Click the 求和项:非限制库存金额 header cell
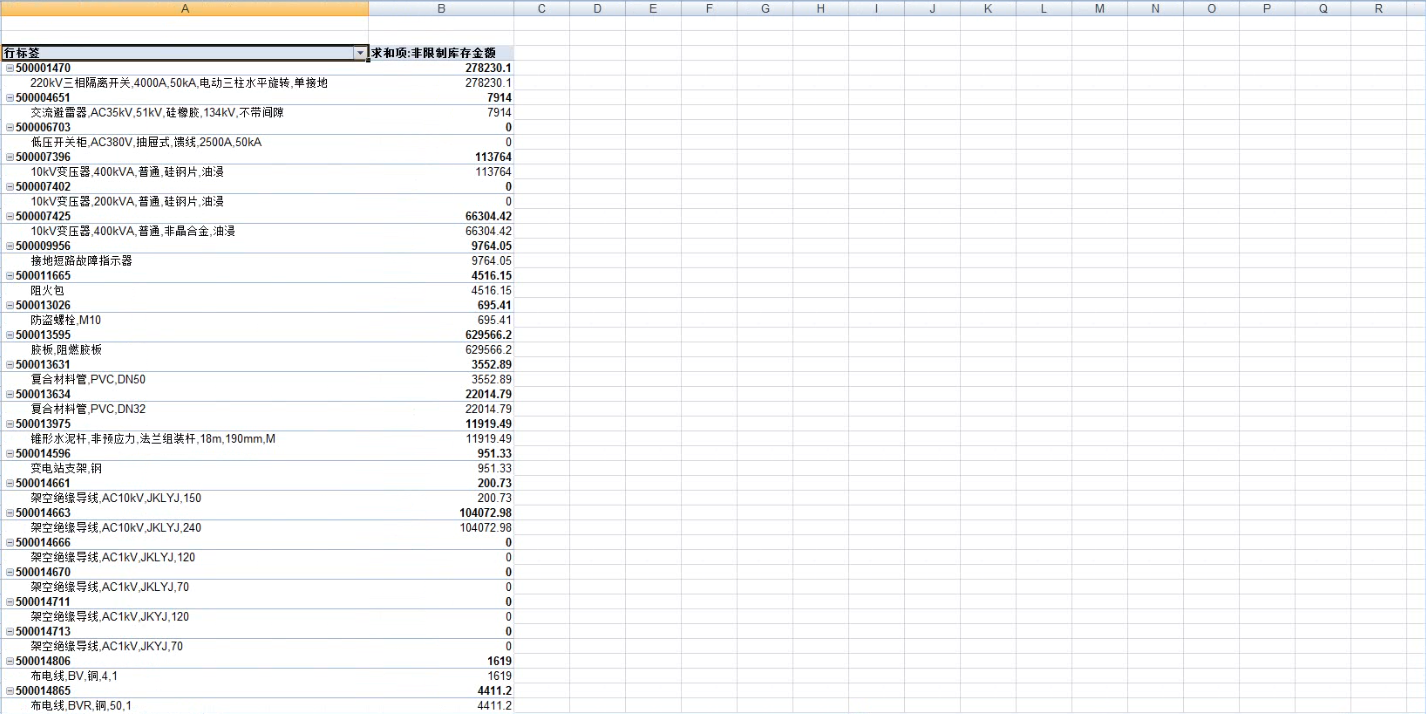 click(441, 52)
